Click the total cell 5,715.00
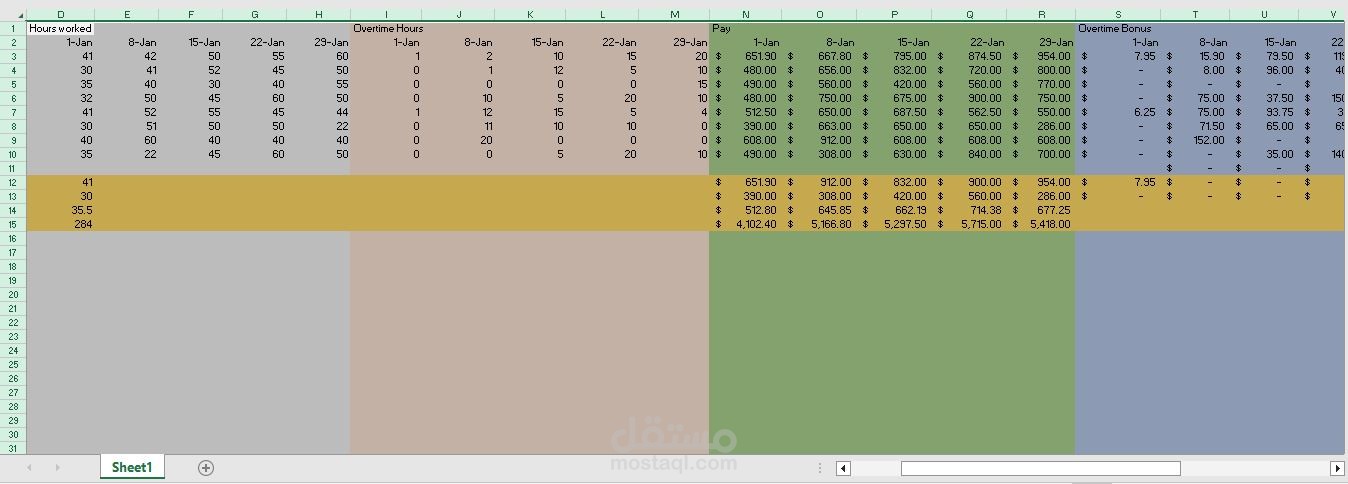 [x=968, y=224]
